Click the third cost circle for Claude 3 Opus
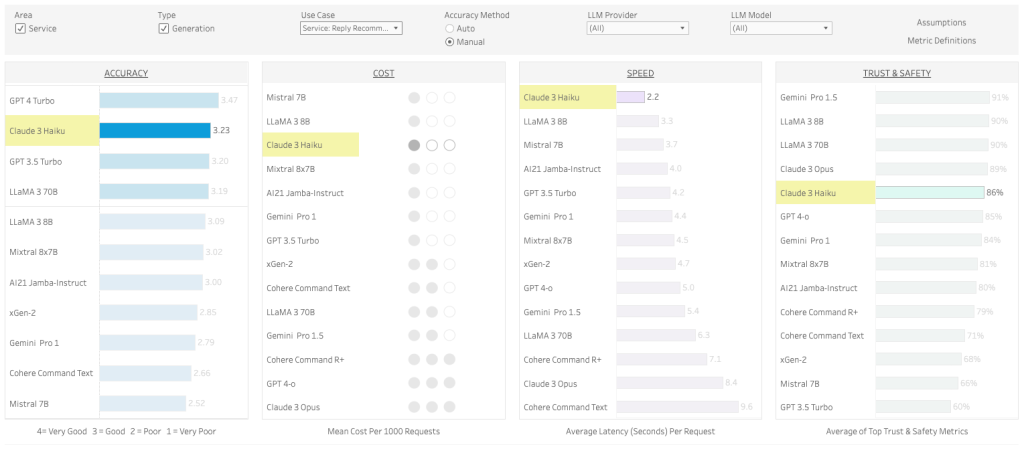 tap(450, 407)
